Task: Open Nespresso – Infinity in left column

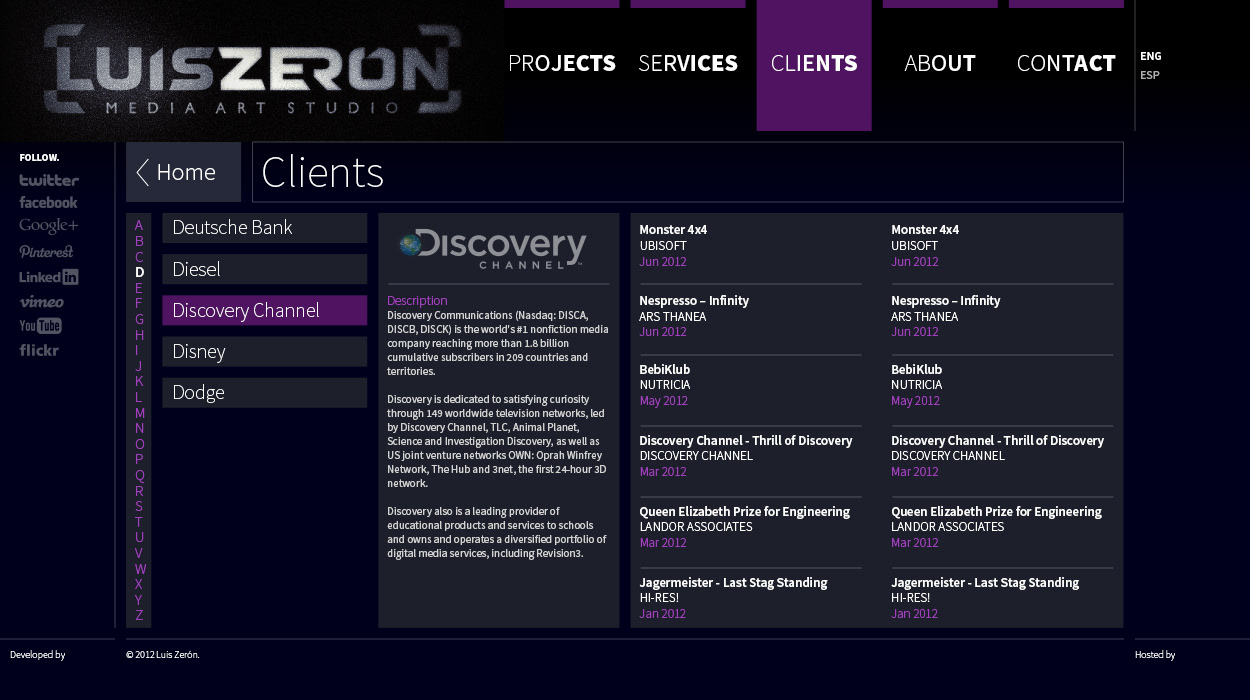Action: [694, 301]
